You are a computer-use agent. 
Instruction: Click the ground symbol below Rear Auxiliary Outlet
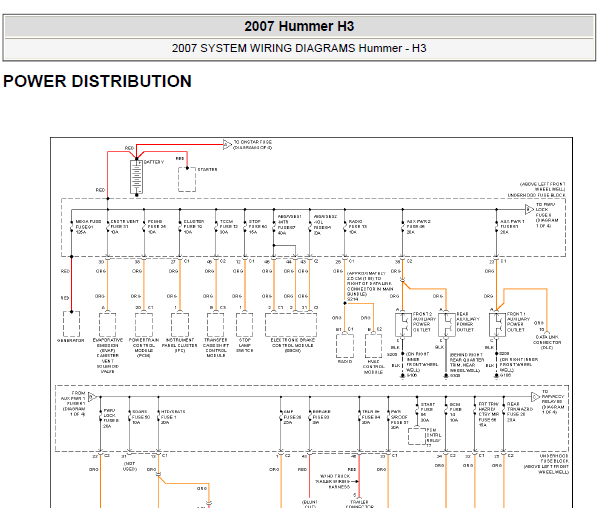[446, 376]
